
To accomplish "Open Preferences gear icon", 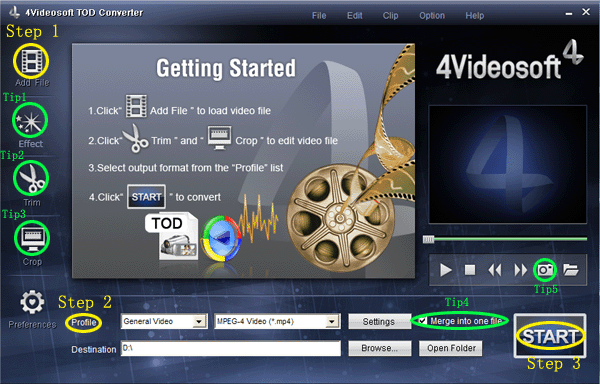I will click(x=32, y=302).
